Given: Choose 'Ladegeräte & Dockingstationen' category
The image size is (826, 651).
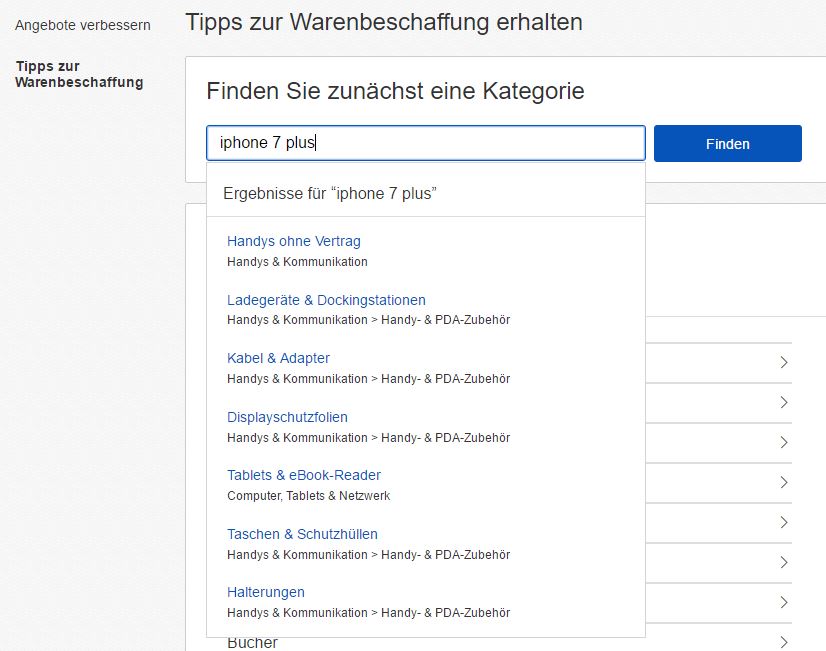Looking at the screenshot, I should 326,300.
